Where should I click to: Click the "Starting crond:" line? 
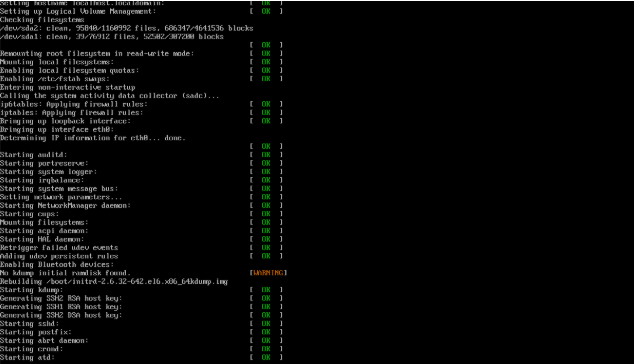[x=32, y=349]
